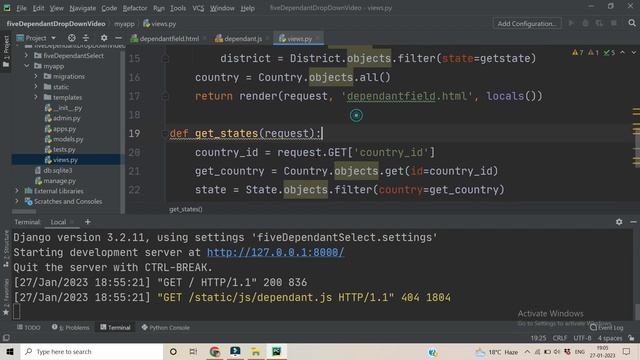Click the UTF-8 encoding status
The height and width of the screenshot is (360, 640).
point(582,338)
